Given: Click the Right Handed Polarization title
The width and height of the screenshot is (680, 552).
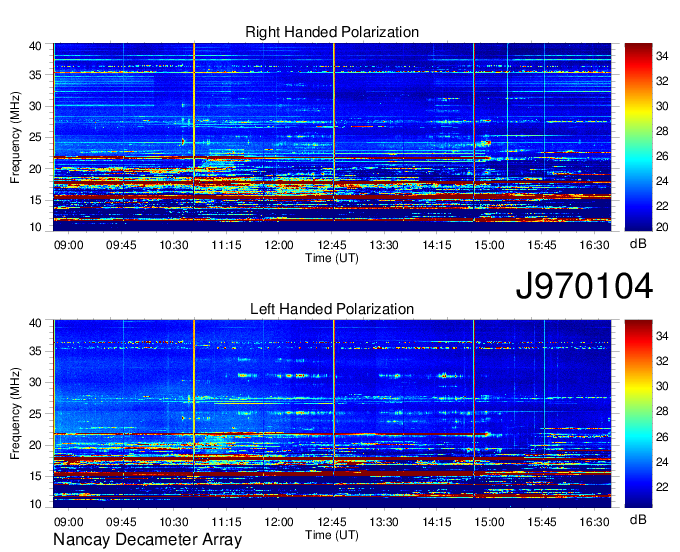Looking at the screenshot, I should (332, 32).
